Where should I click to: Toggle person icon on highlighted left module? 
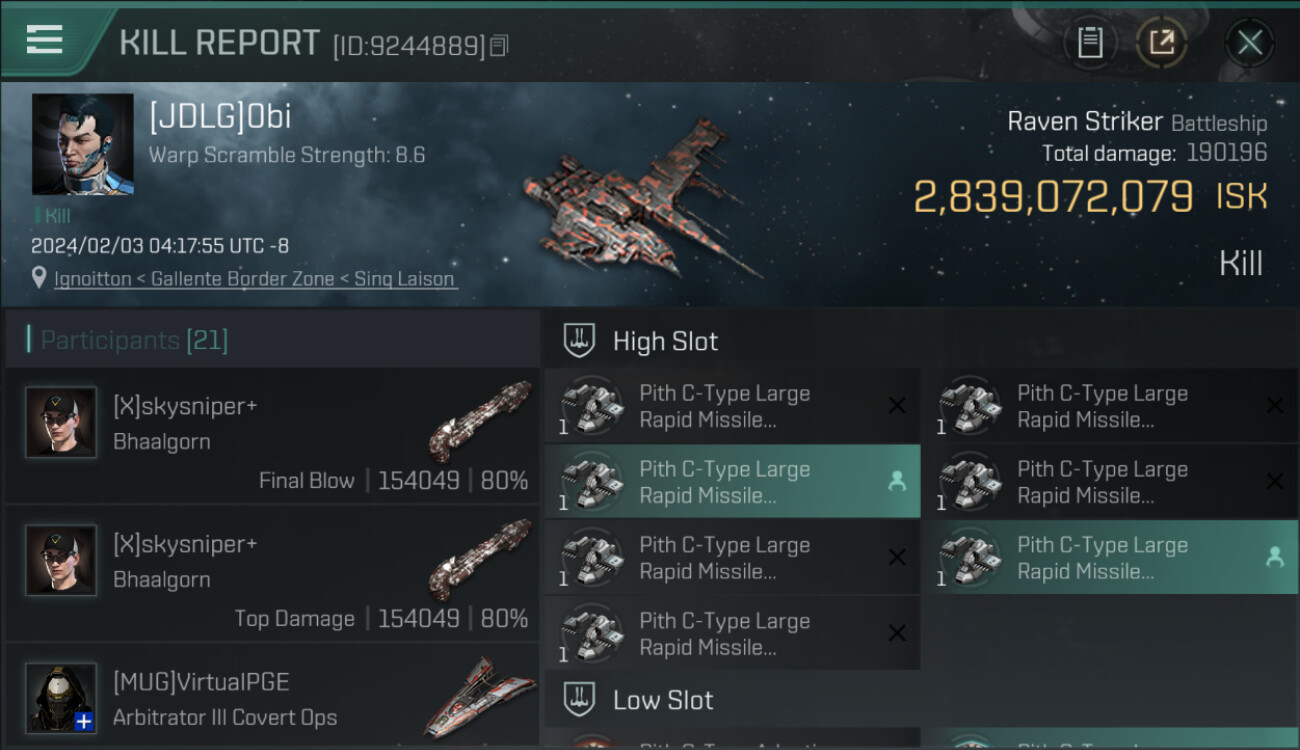[897, 482]
